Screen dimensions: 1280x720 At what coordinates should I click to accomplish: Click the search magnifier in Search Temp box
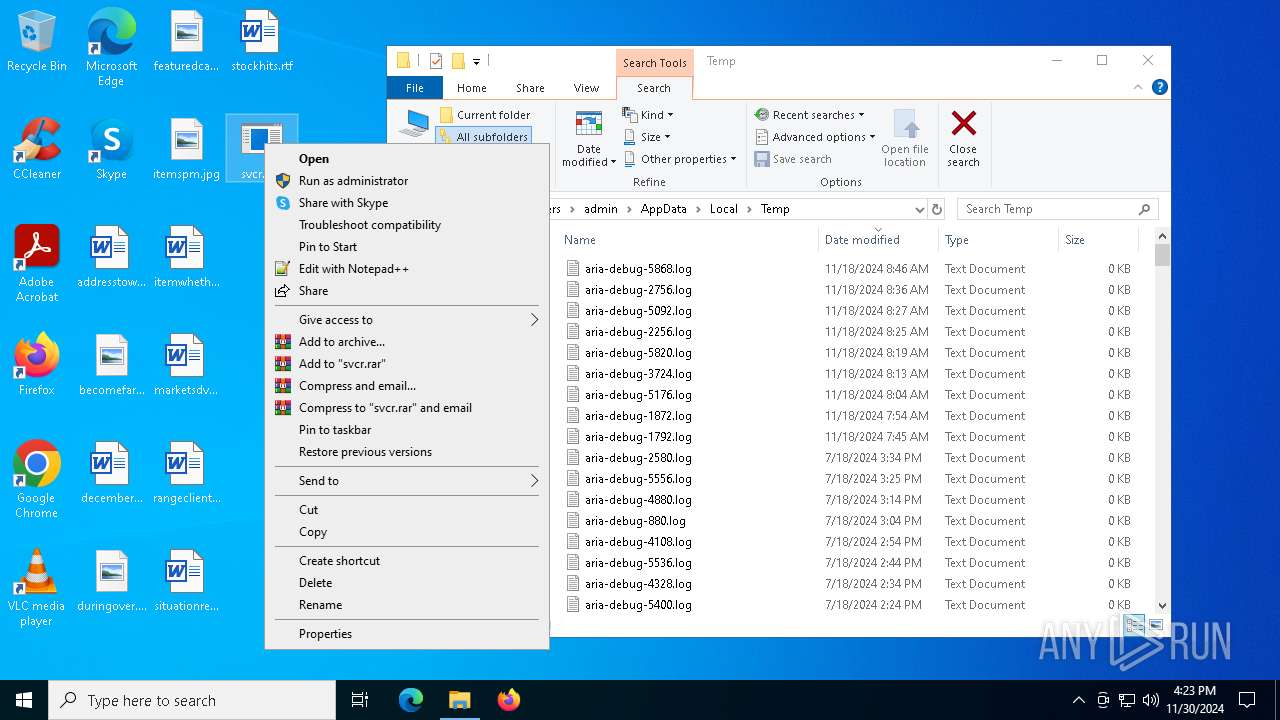[1145, 209]
